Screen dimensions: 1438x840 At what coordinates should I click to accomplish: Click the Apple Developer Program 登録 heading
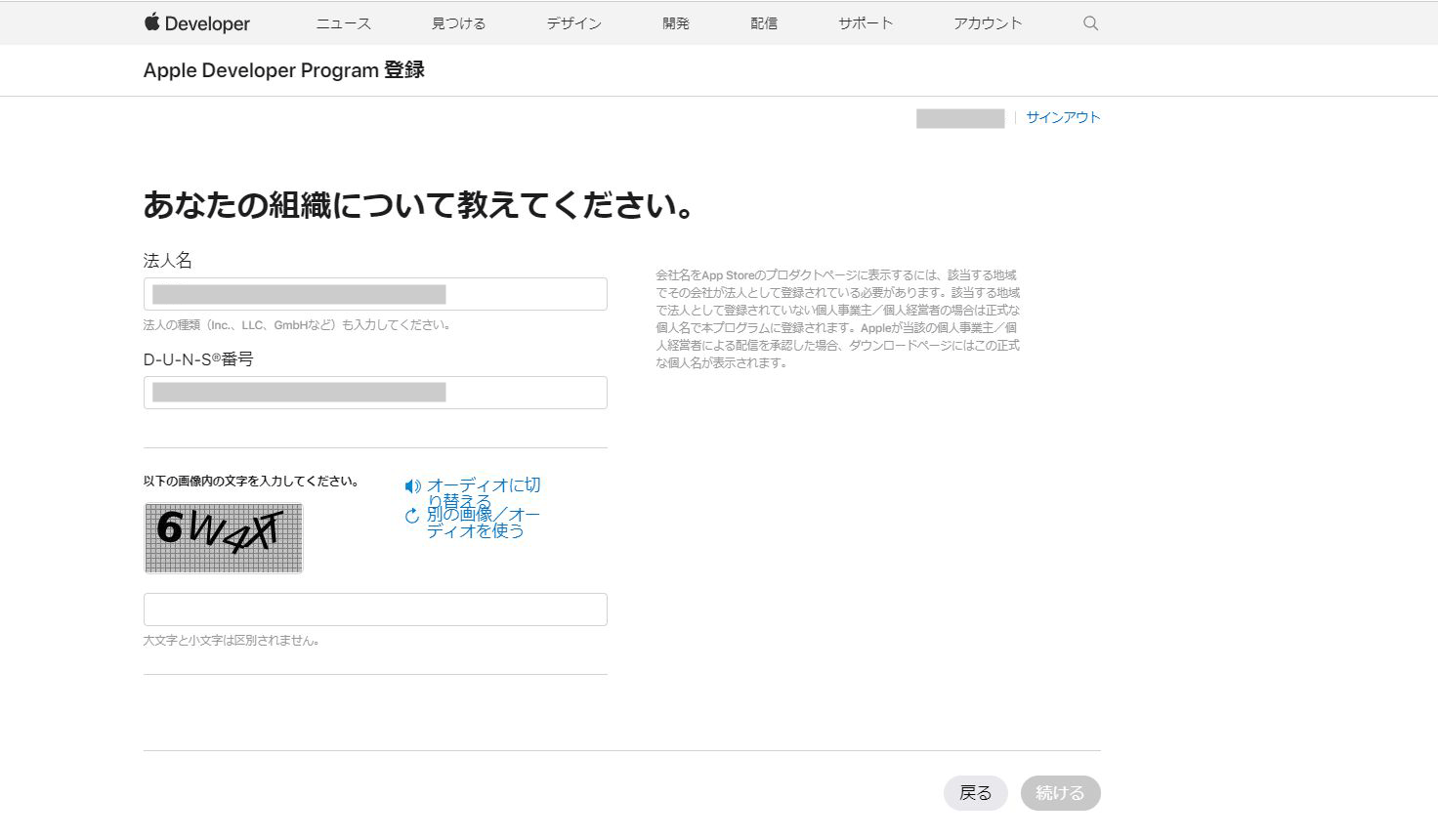tap(283, 70)
